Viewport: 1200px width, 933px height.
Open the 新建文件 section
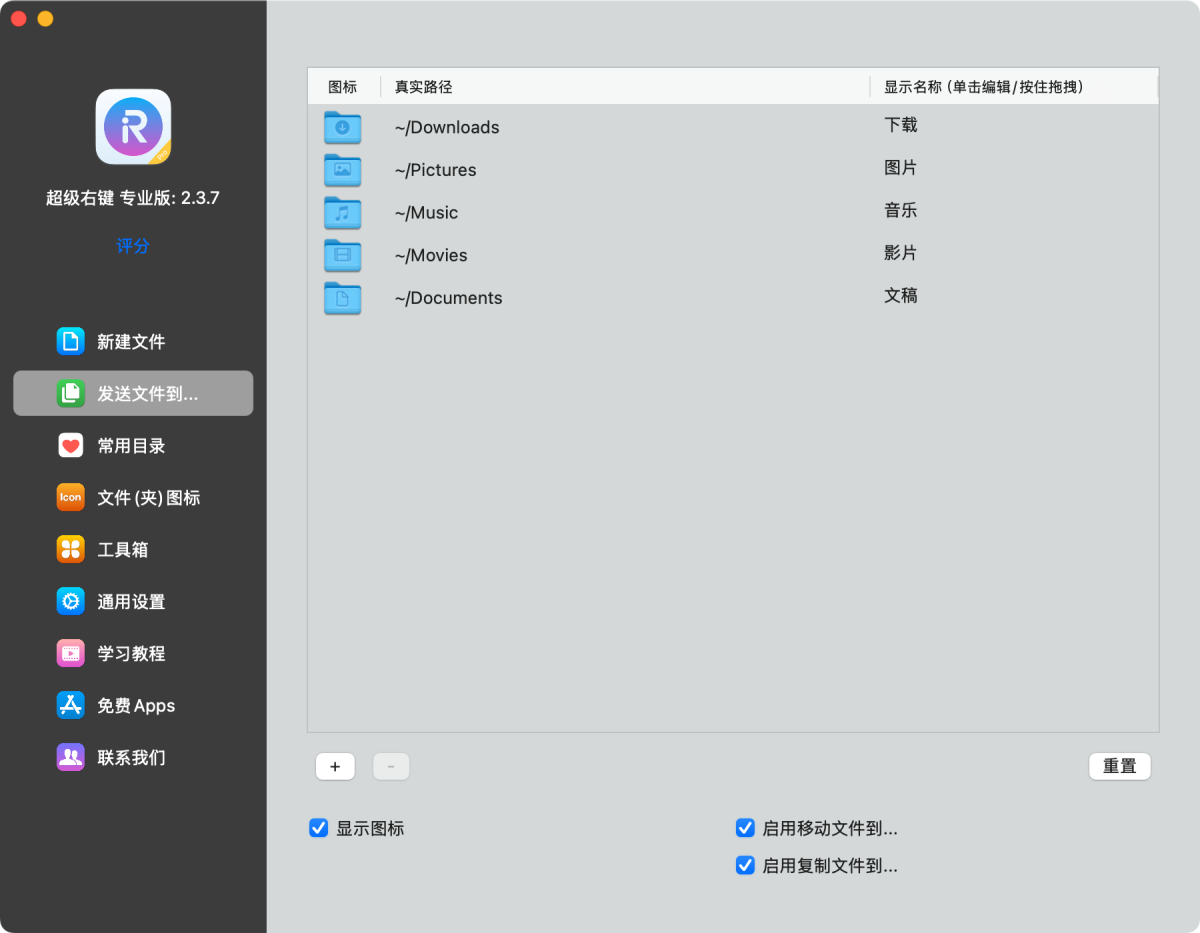tap(133, 341)
